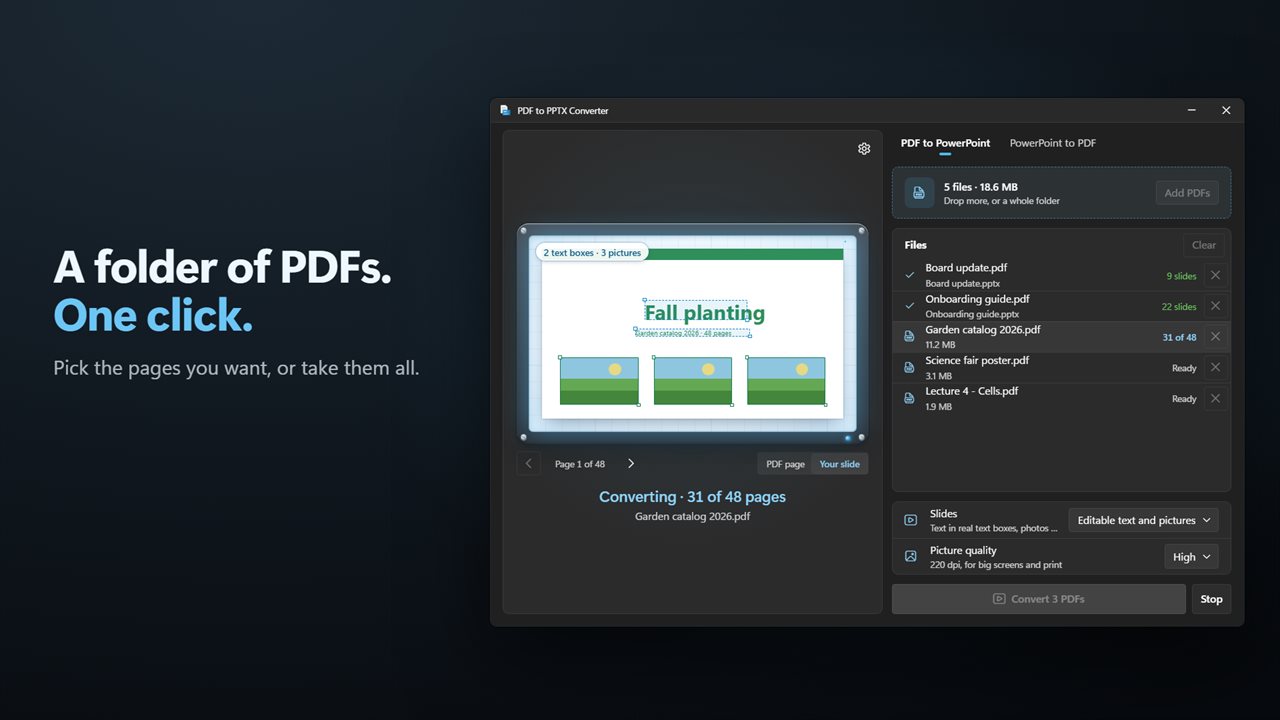Click the Fall planting title in the slide preview
This screenshot has height=720, width=1280.
click(704, 313)
